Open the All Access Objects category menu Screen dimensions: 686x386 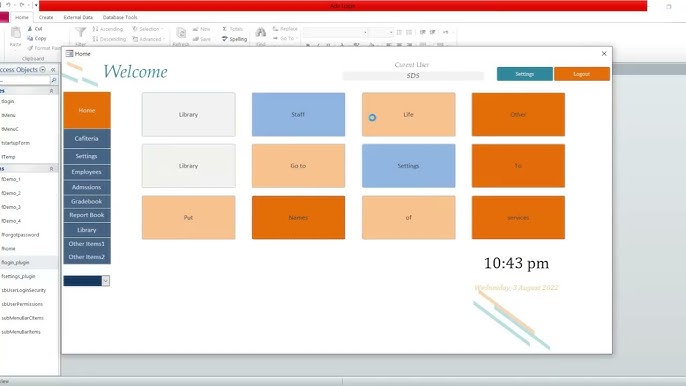click(x=42, y=70)
